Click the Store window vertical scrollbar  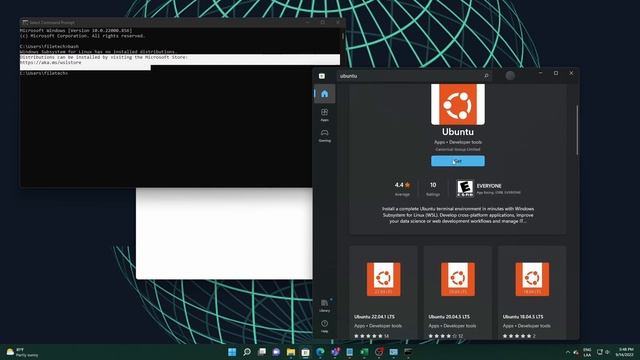[577, 131]
